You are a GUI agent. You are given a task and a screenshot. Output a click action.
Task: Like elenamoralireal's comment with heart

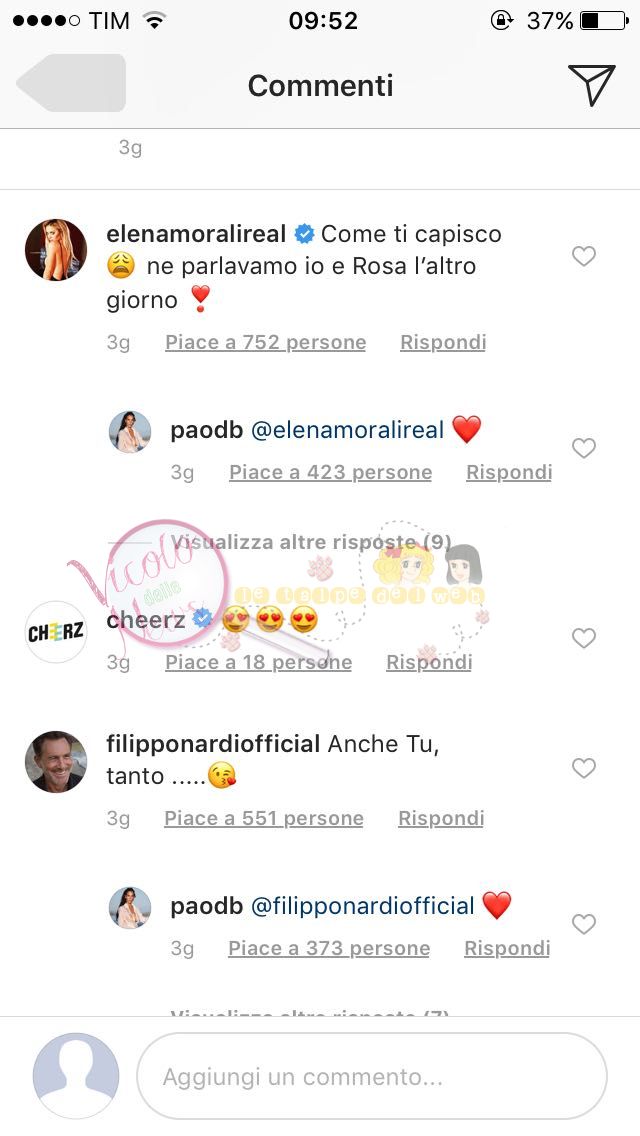(x=583, y=256)
